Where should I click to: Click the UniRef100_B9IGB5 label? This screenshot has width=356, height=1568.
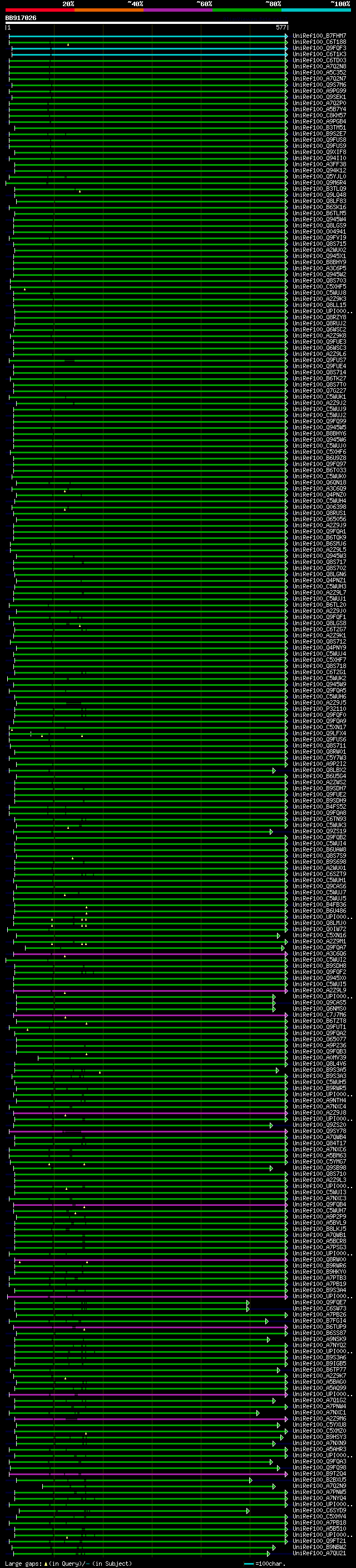[319, 1363]
